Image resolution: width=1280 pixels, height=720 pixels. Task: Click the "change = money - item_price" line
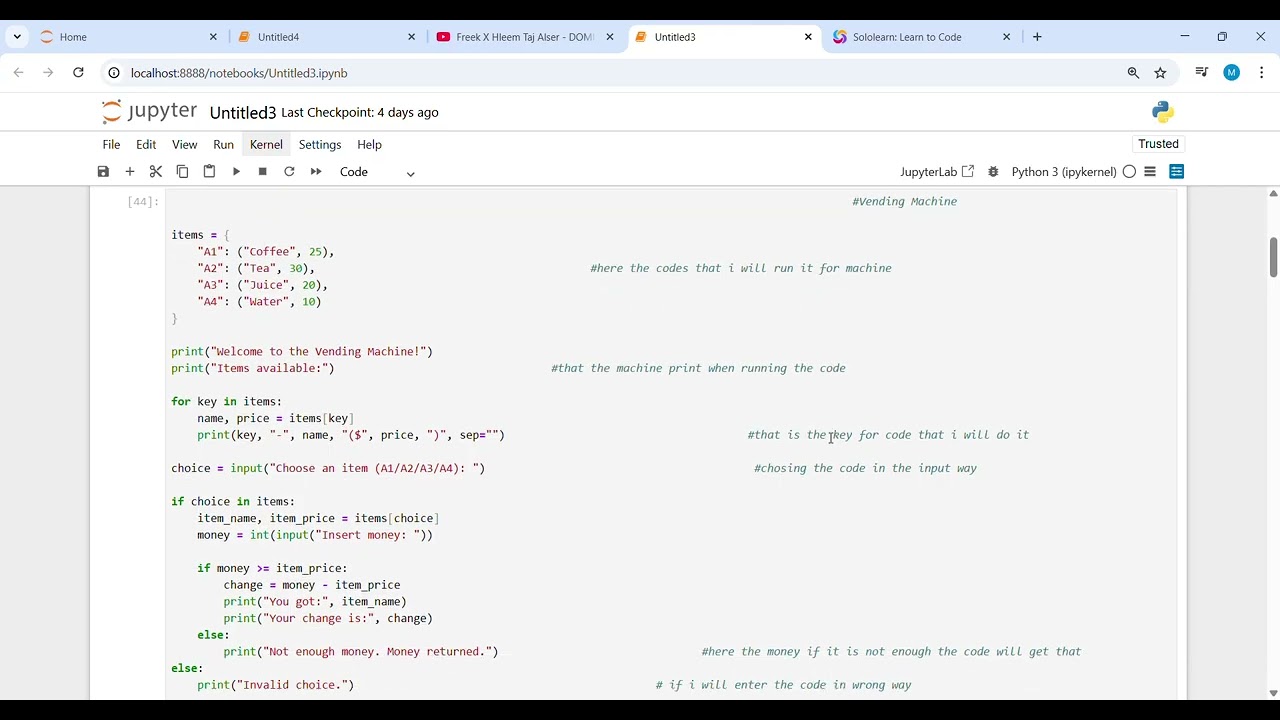[x=312, y=585]
